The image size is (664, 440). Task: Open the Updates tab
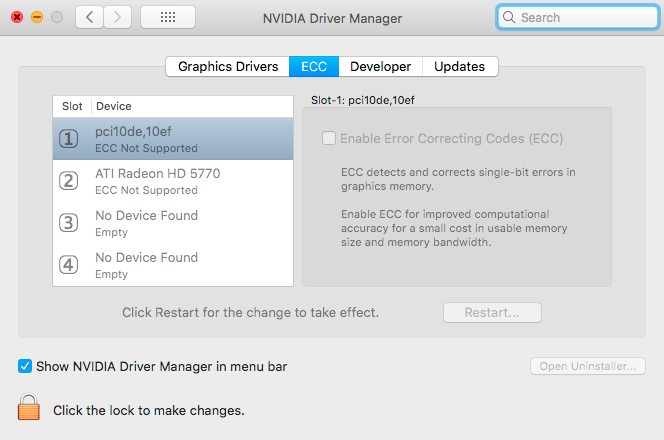[x=460, y=66]
